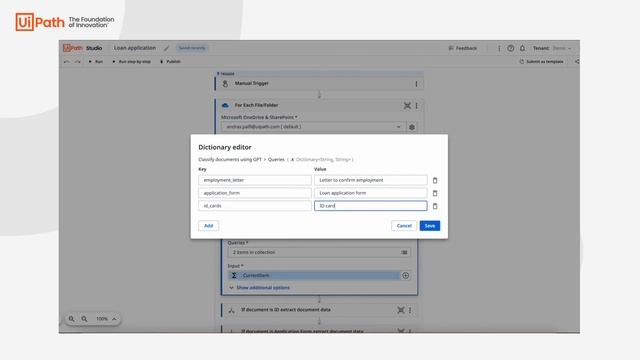Viewport: 640px width, 360px height.
Task: Expand Show additional options
Action: (260, 288)
